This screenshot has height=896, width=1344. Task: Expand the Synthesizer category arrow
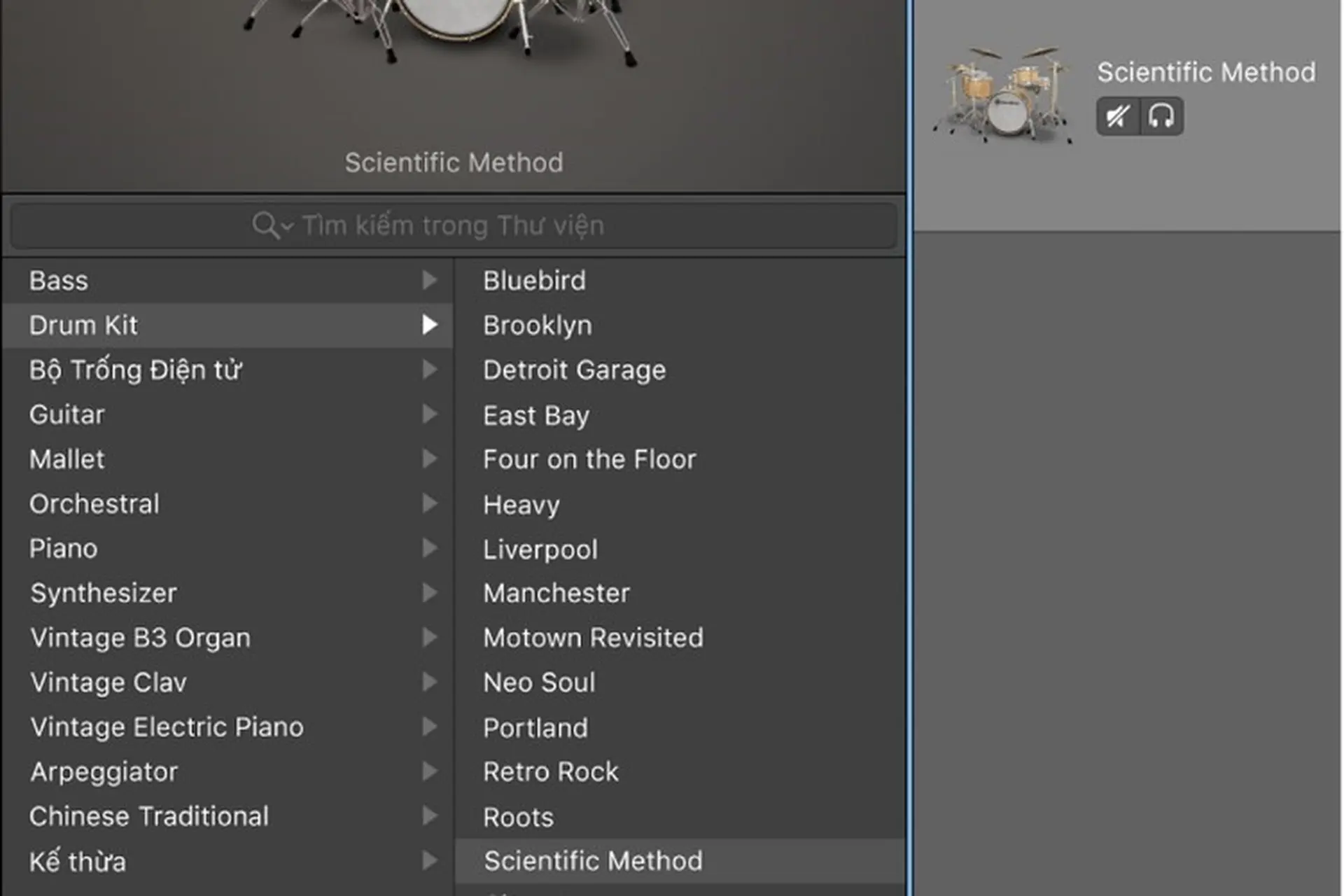pyautogui.click(x=430, y=593)
